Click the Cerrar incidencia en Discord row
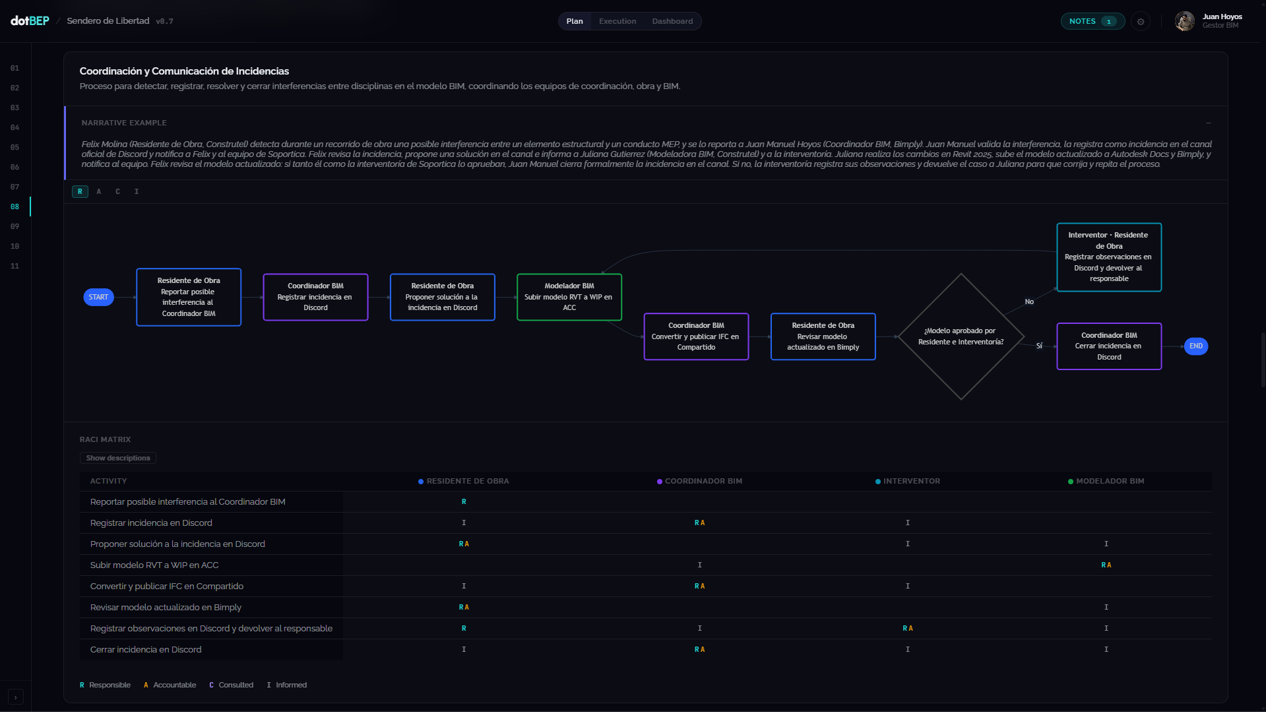This screenshot has height=712, width=1266. pyautogui.click(x=645, y=649)
